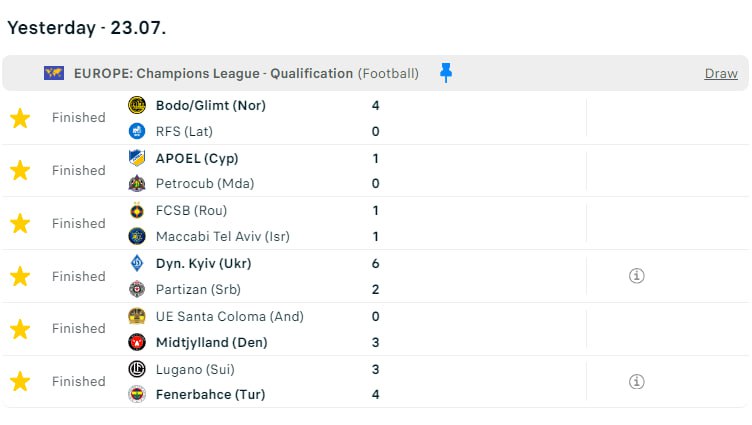Click the Dyn. Kyiv club crest

point(137,264)
